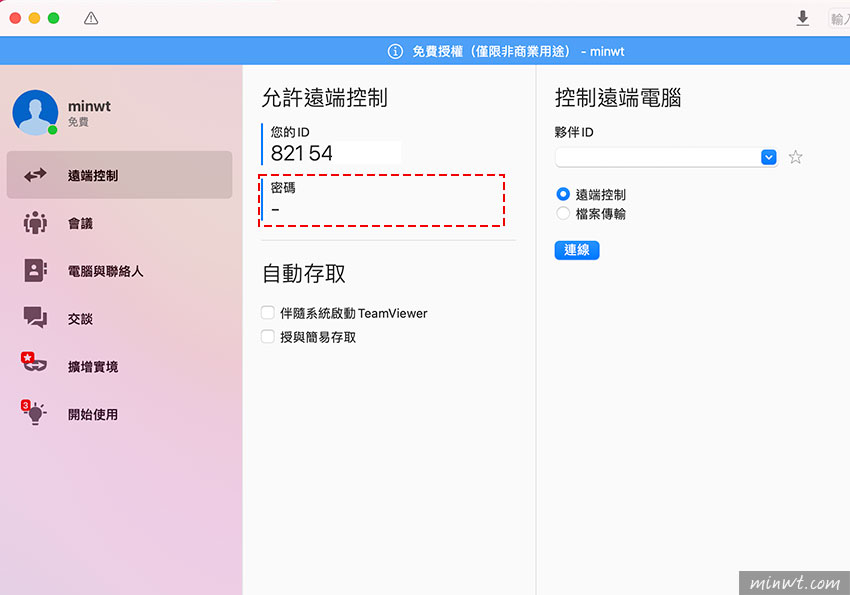This screenshot has width=850, height=595.
Task: Click the minwt user name in sidebar
Action: click(89, 106)
